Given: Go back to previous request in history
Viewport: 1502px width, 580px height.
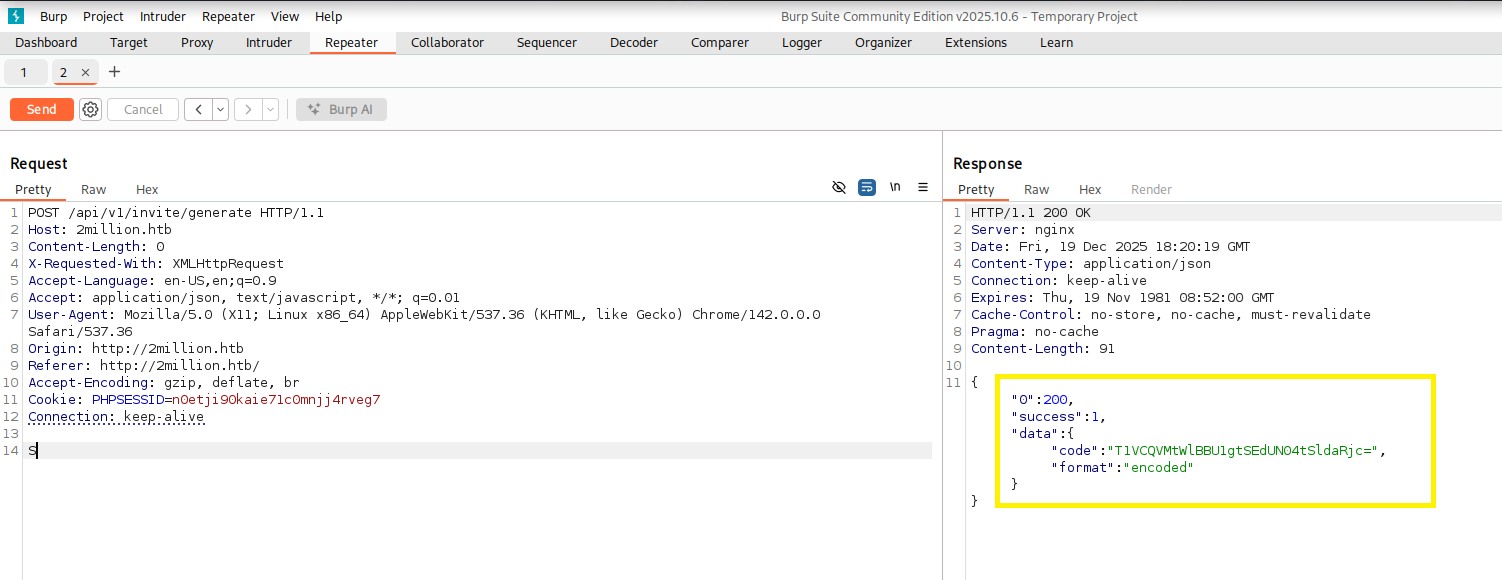Looking at the screenshot, I should tap(198, 110).
